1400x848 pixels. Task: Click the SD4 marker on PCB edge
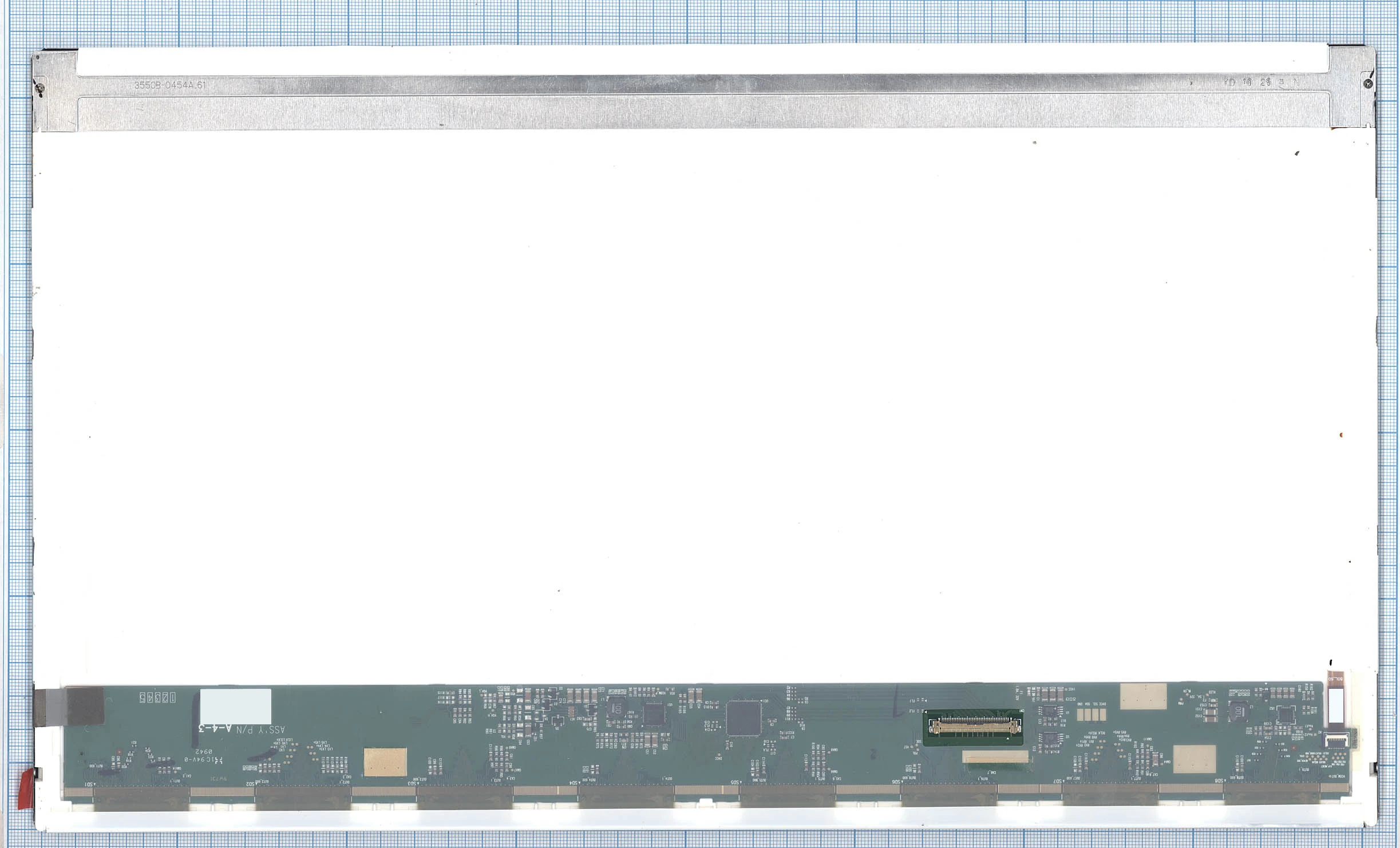point(574,783)
